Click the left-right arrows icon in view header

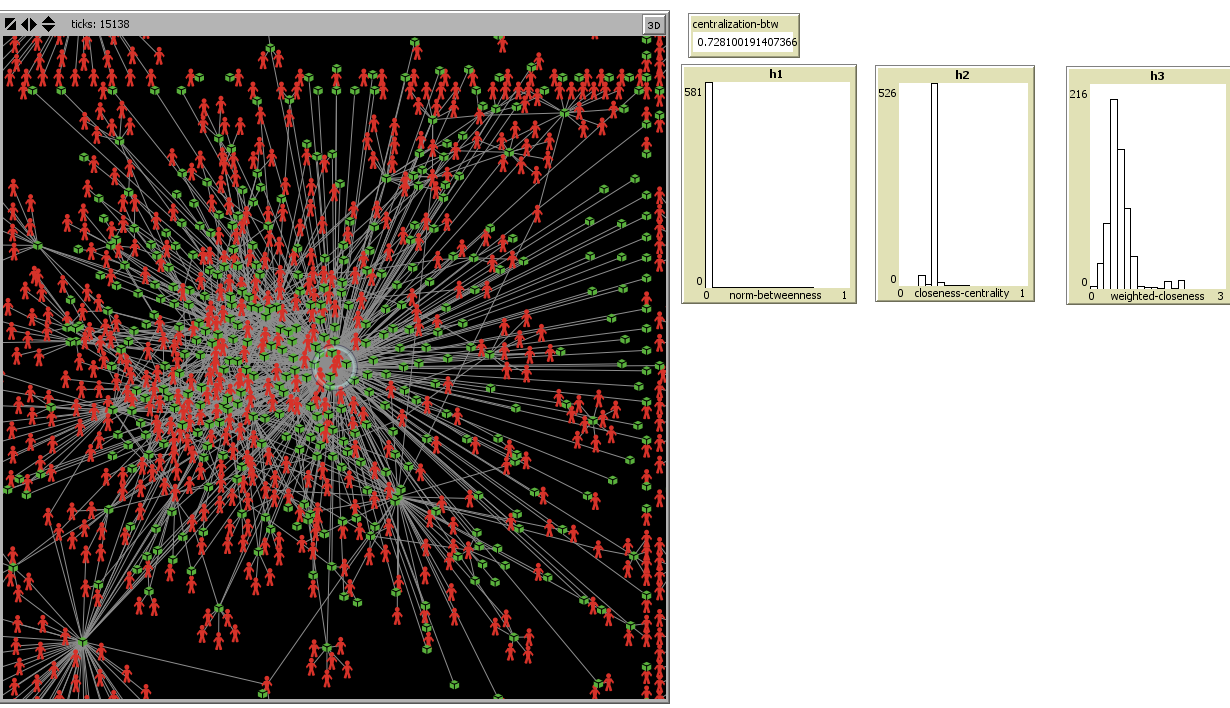click(x=29, y=24)
